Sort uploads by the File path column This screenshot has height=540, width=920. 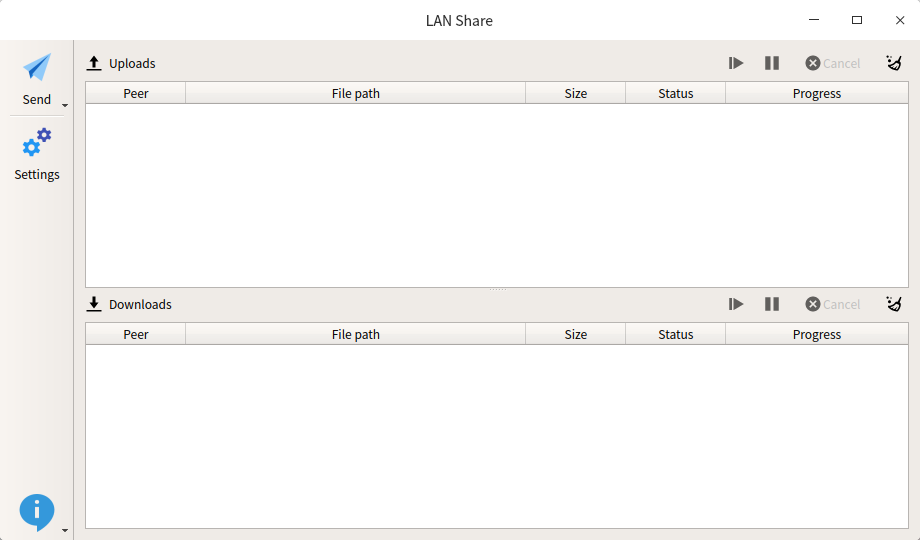[x=356, y=93]
